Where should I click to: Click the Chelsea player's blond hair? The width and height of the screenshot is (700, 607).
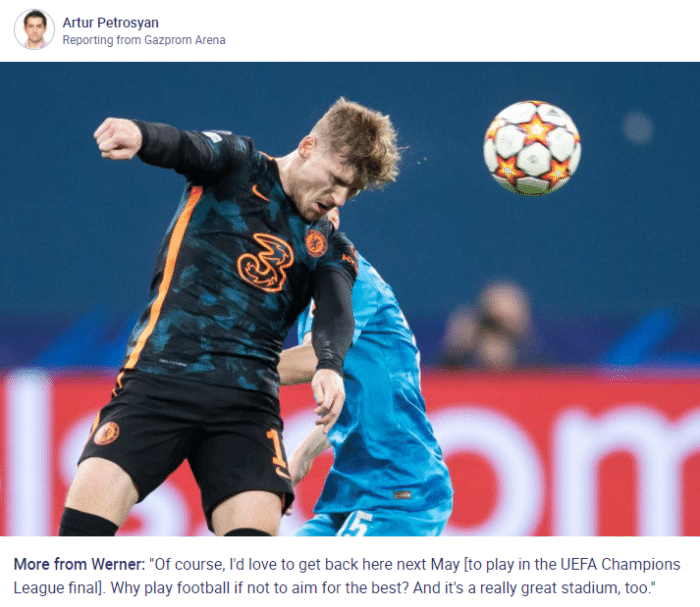[x=357, y=138]
